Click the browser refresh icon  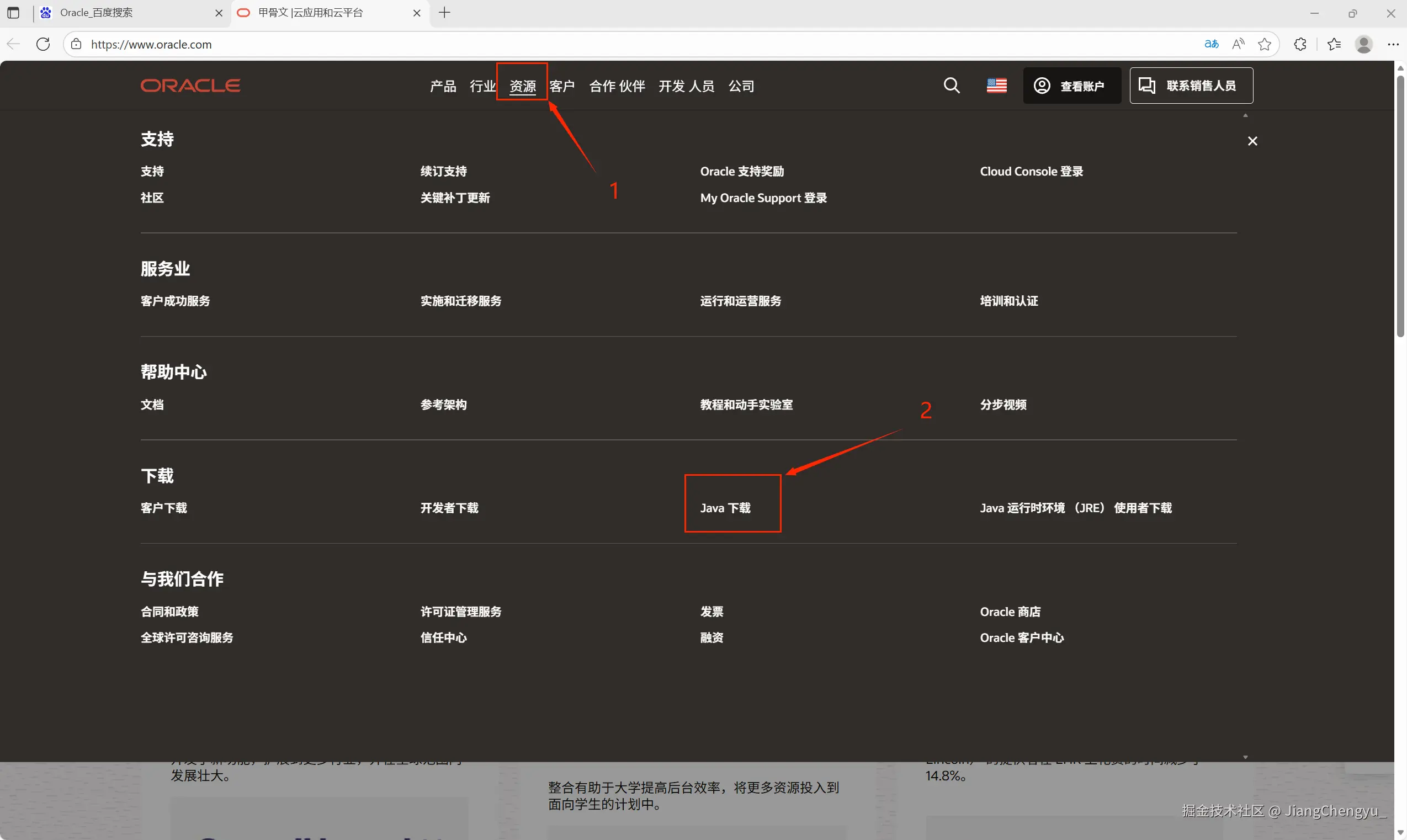pos(43,44)
